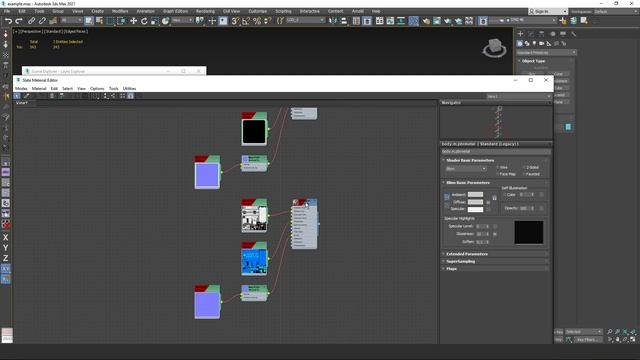Screen dimensions: 640x360
Task: Click the Diffuse color swatch
Action: coord(476,202)
